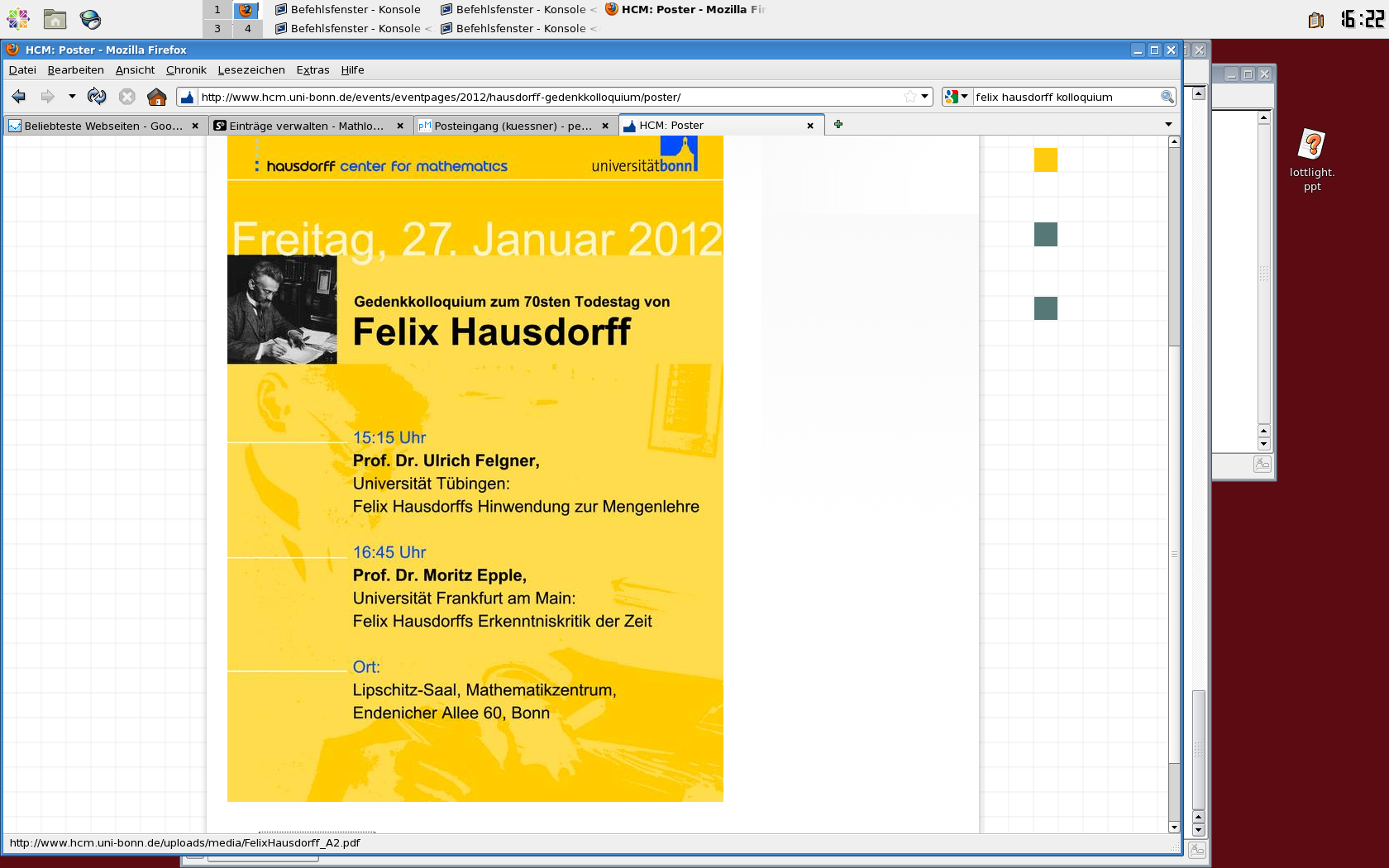The image size is (1389, 868).
Task: Click the browser Back arrow button
Action: 19,97
